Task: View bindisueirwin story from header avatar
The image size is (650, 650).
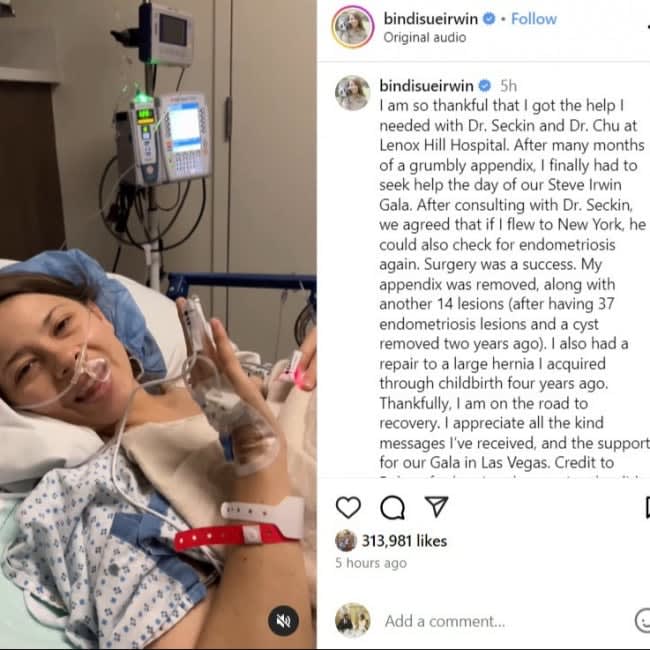Action: coord(353,27)
